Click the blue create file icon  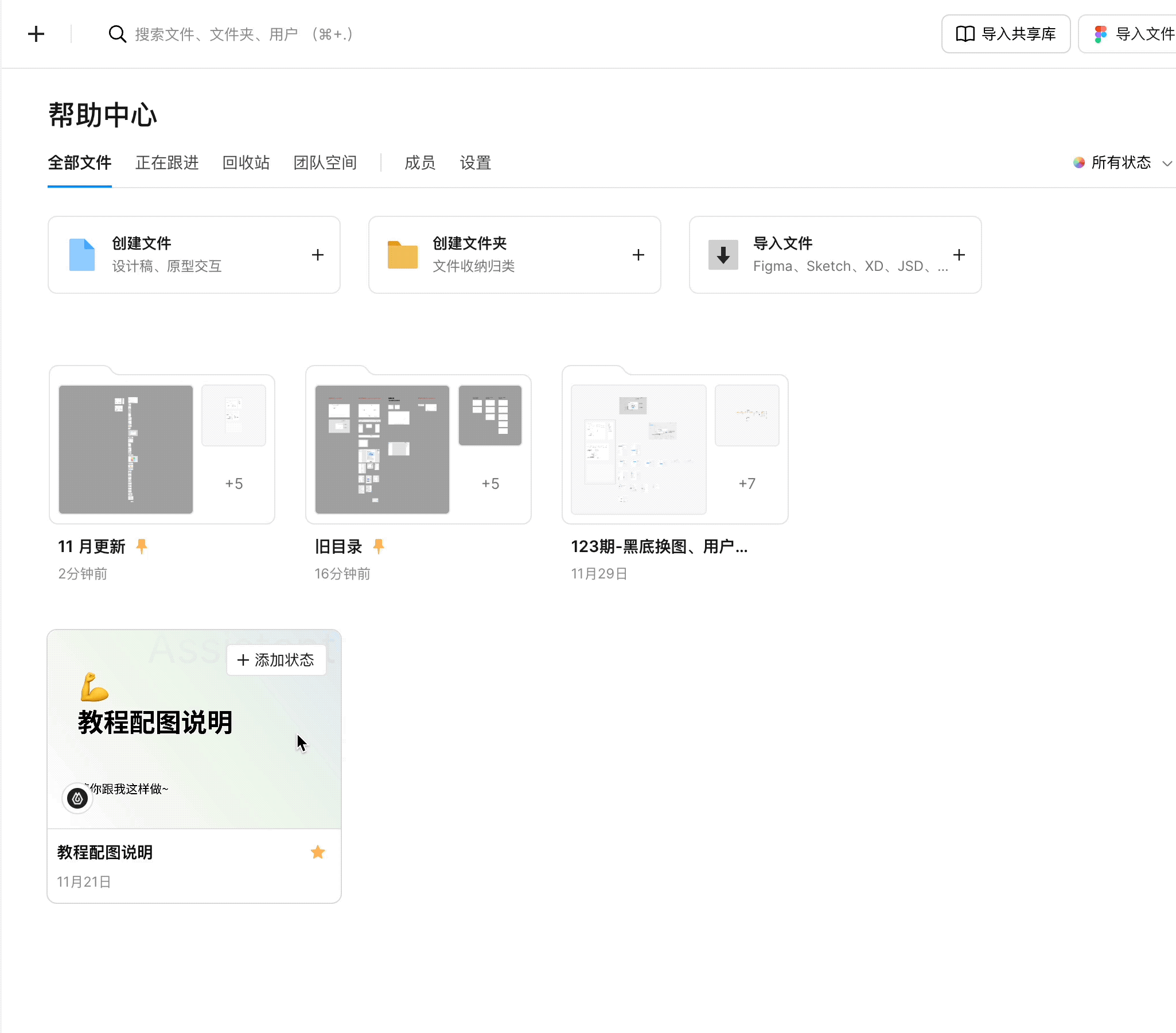click(x=81, y=255)
